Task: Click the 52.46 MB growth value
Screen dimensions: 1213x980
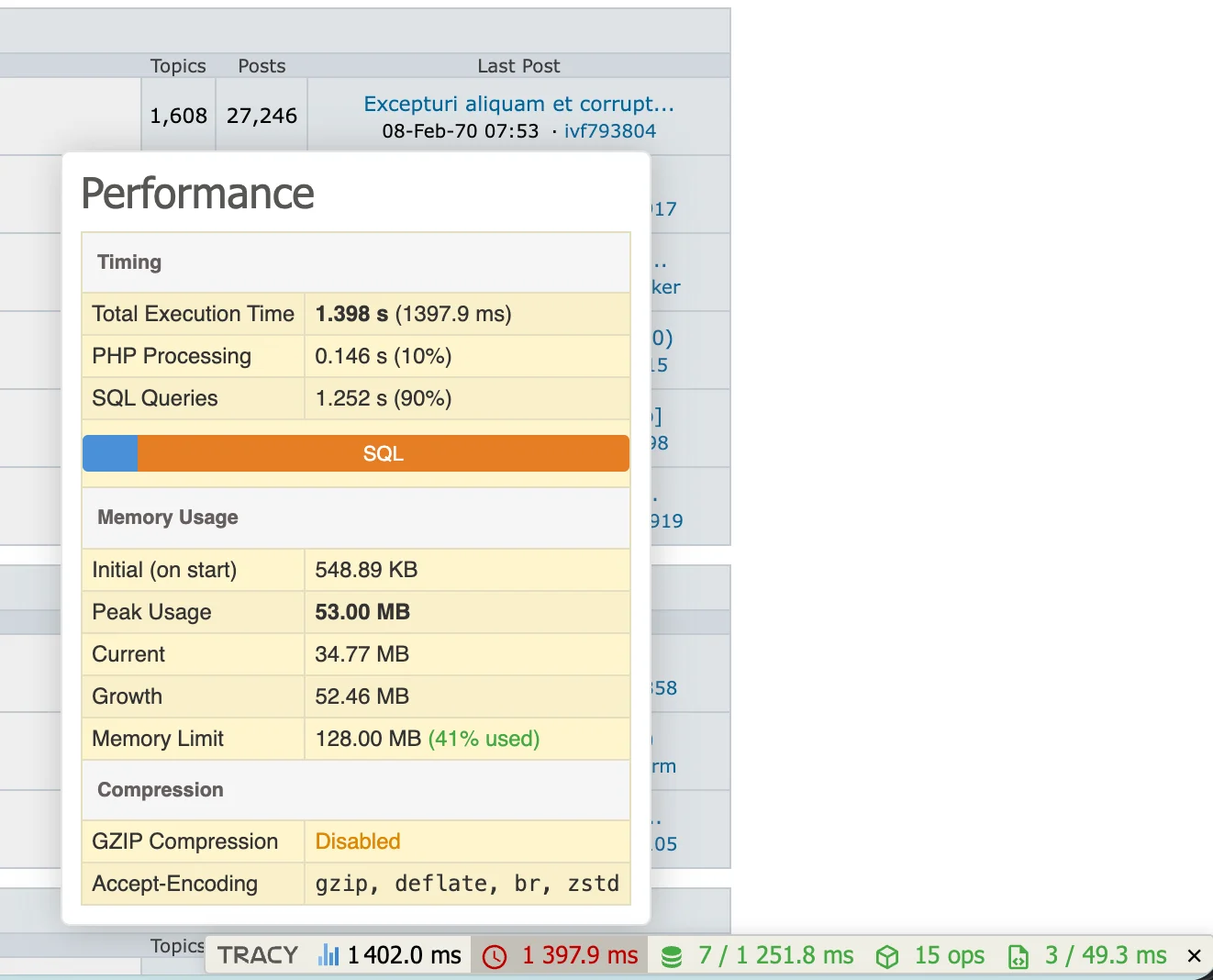Action: click(362, 696)
